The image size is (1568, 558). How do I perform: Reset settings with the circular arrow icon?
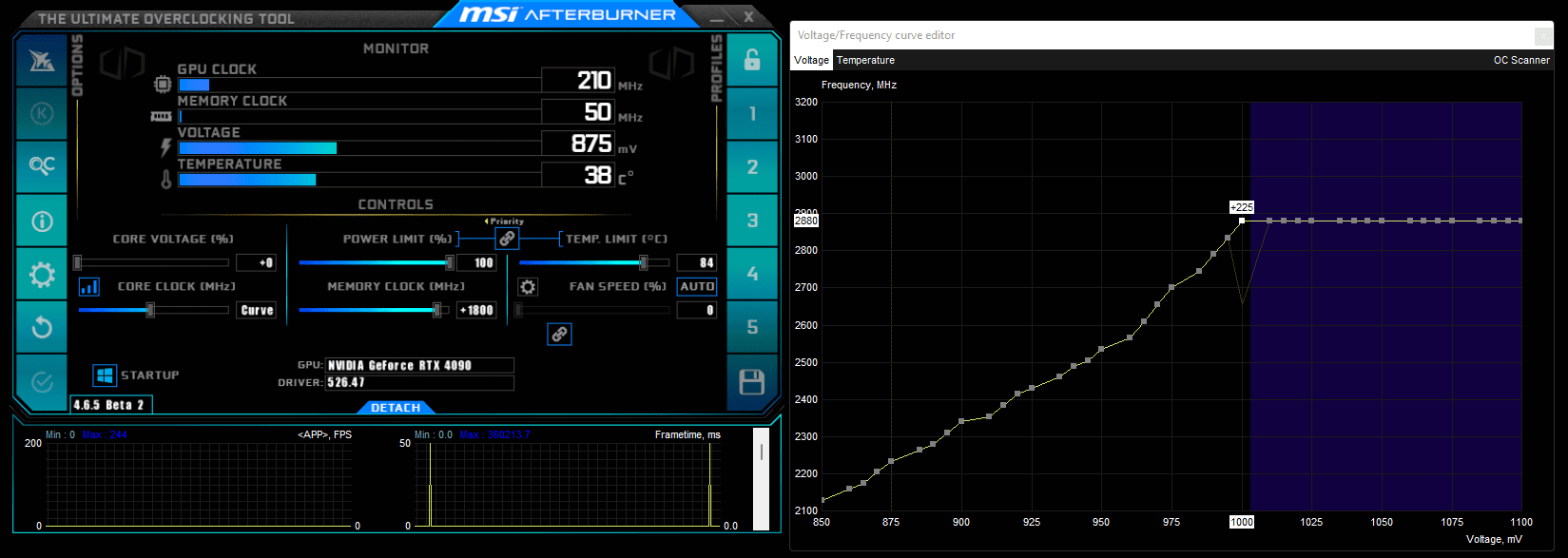click(x=42, y=328)
